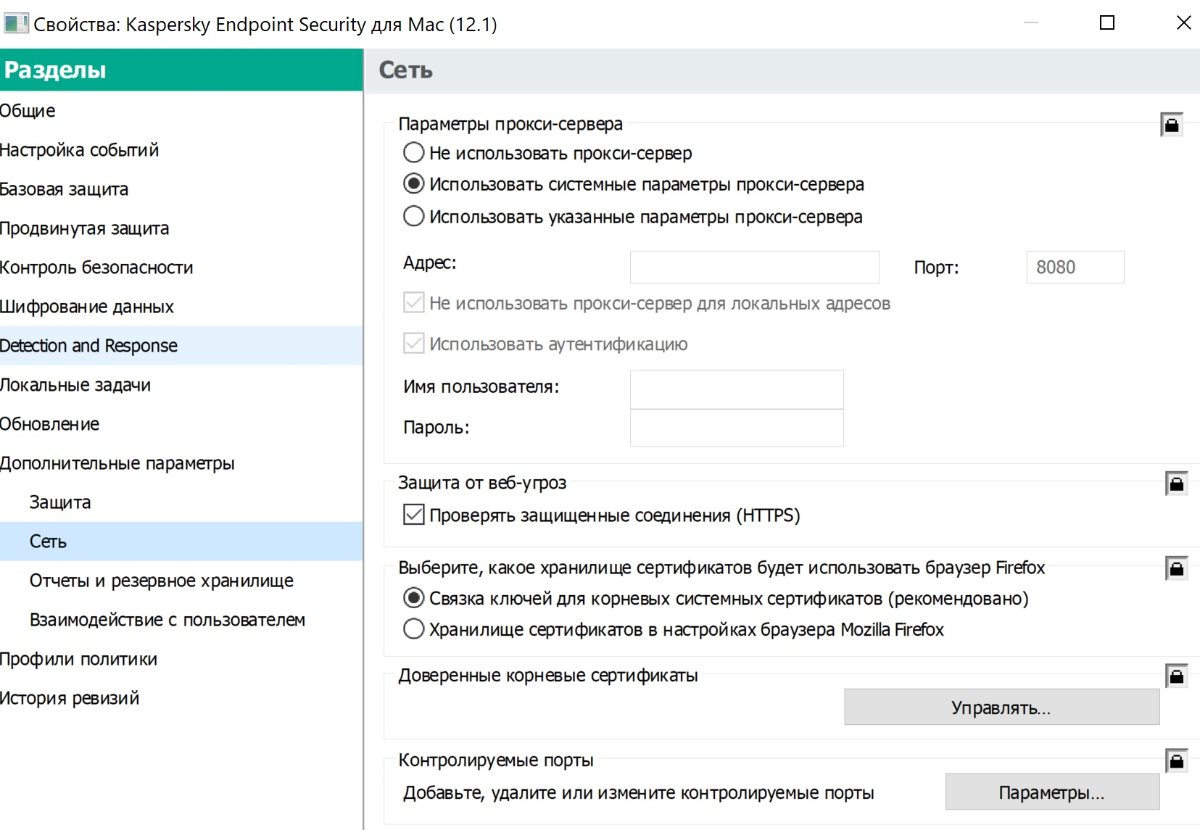This screenshot has width=1200, height=830.
Task: Open the 'Базовая защита' section
Action: [x=181, y=189]
